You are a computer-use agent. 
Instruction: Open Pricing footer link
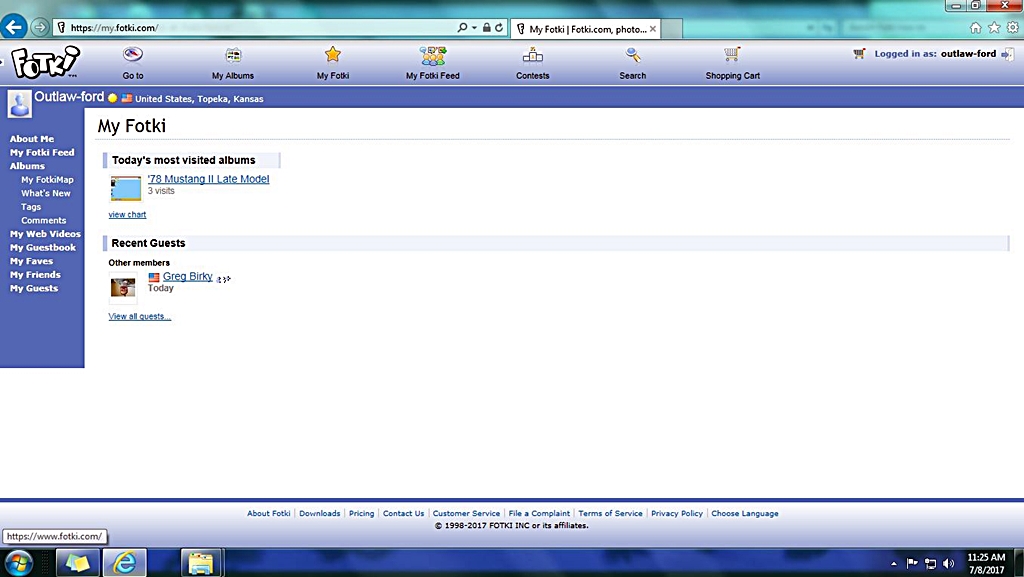coord(361,514)
